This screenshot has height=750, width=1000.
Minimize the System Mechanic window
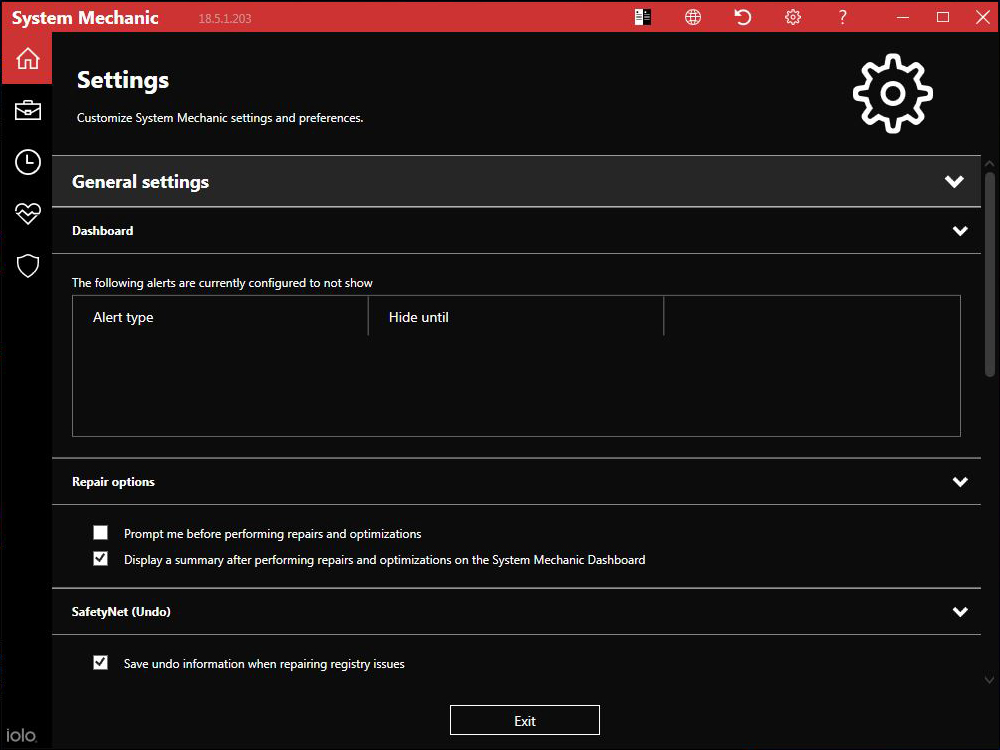(x=902, y=17)
